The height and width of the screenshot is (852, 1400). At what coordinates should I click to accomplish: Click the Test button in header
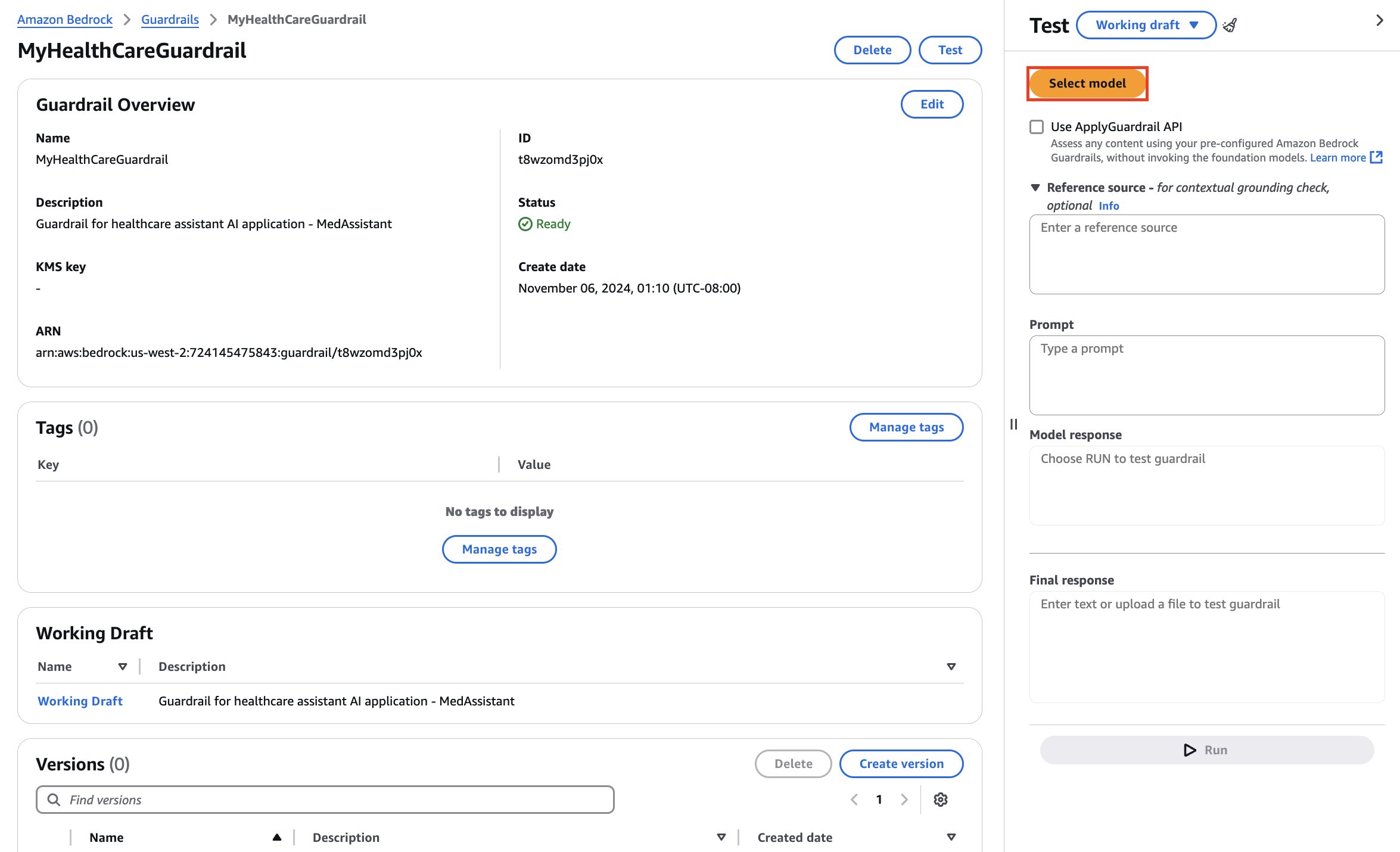[x=950, y=50]
